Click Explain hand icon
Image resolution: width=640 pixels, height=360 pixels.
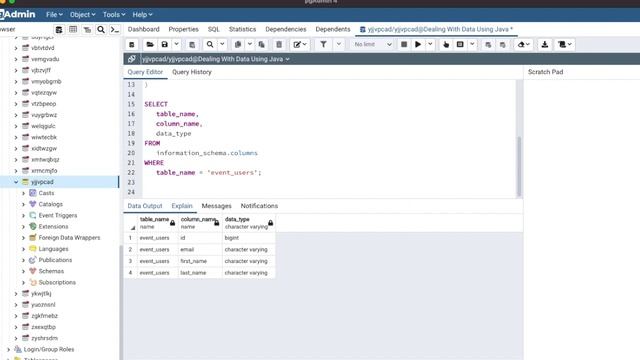[446, 44]
